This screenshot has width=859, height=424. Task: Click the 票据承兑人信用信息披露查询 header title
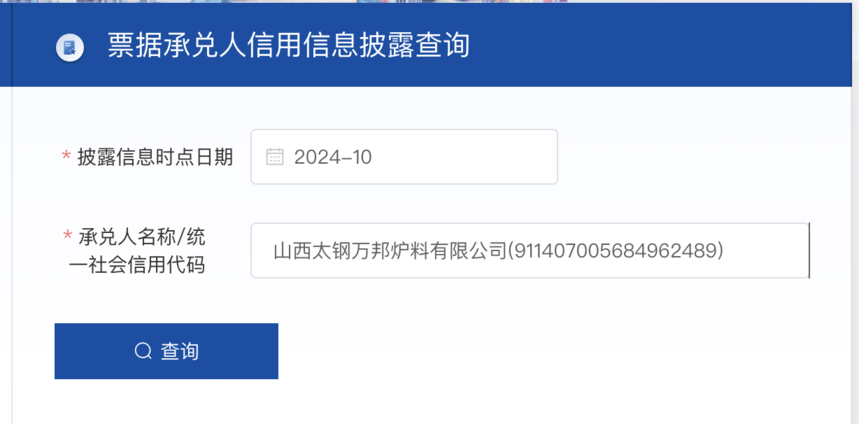289,45
